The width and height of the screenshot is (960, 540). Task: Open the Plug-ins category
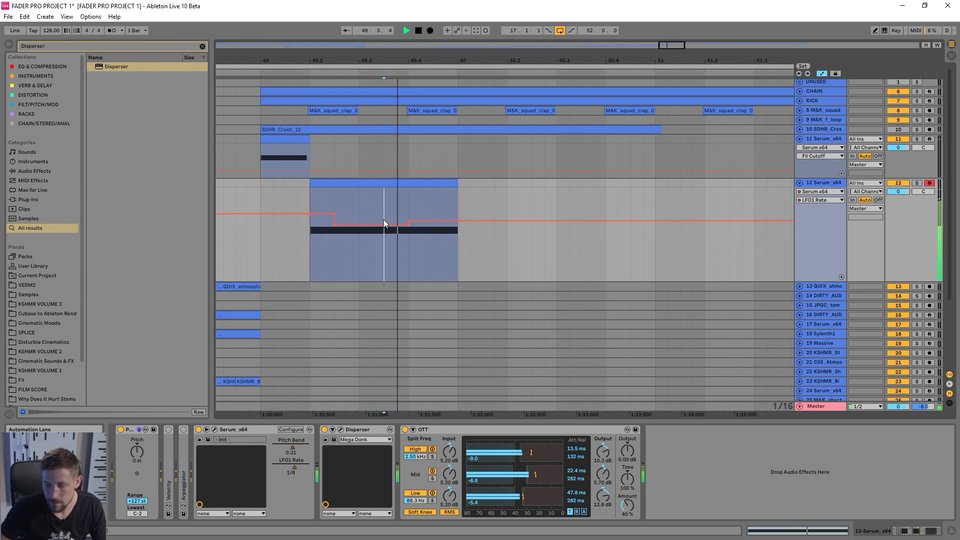[28, 200]
